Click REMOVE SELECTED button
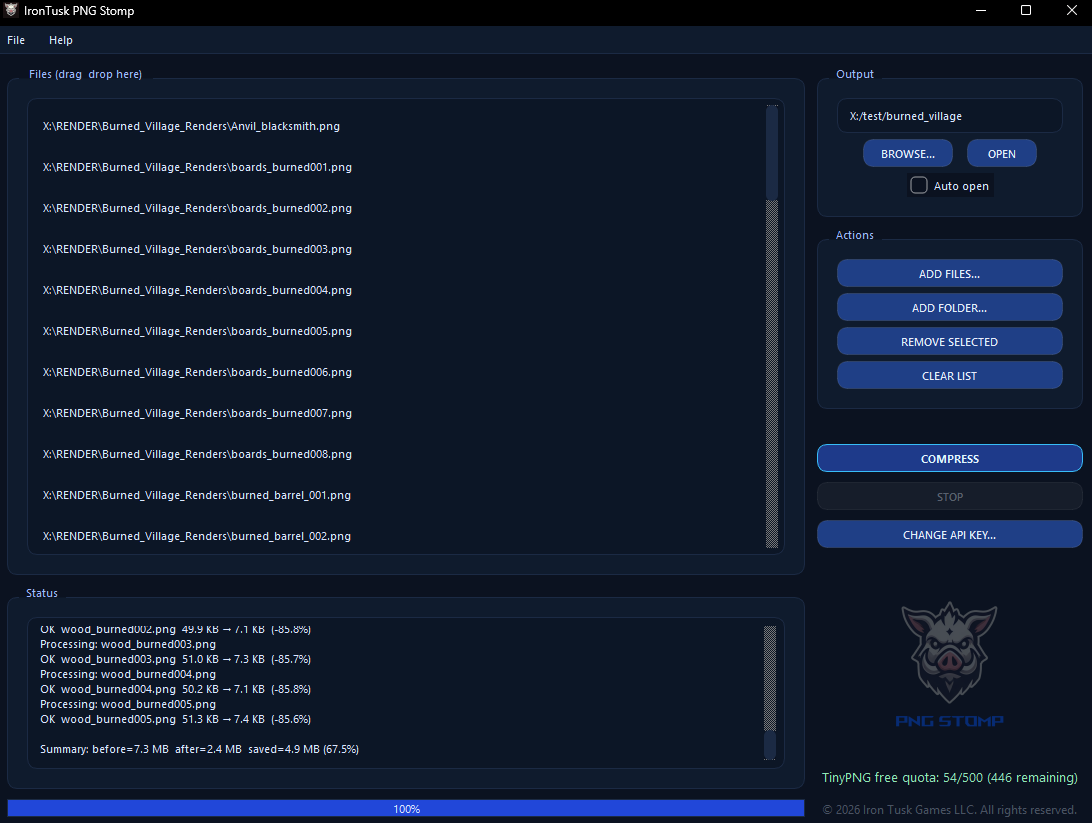Viewport: 1092px width, 823px height. point(949,342)
